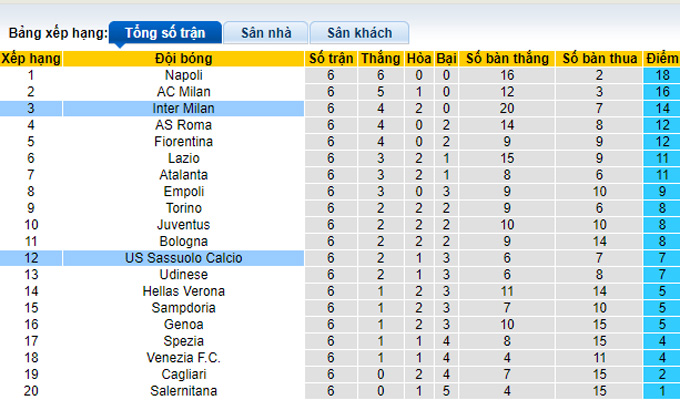The width and height of the screenshot is (680, 400).
Task: Select Atalanta in the standings
Action: (182, 174)
